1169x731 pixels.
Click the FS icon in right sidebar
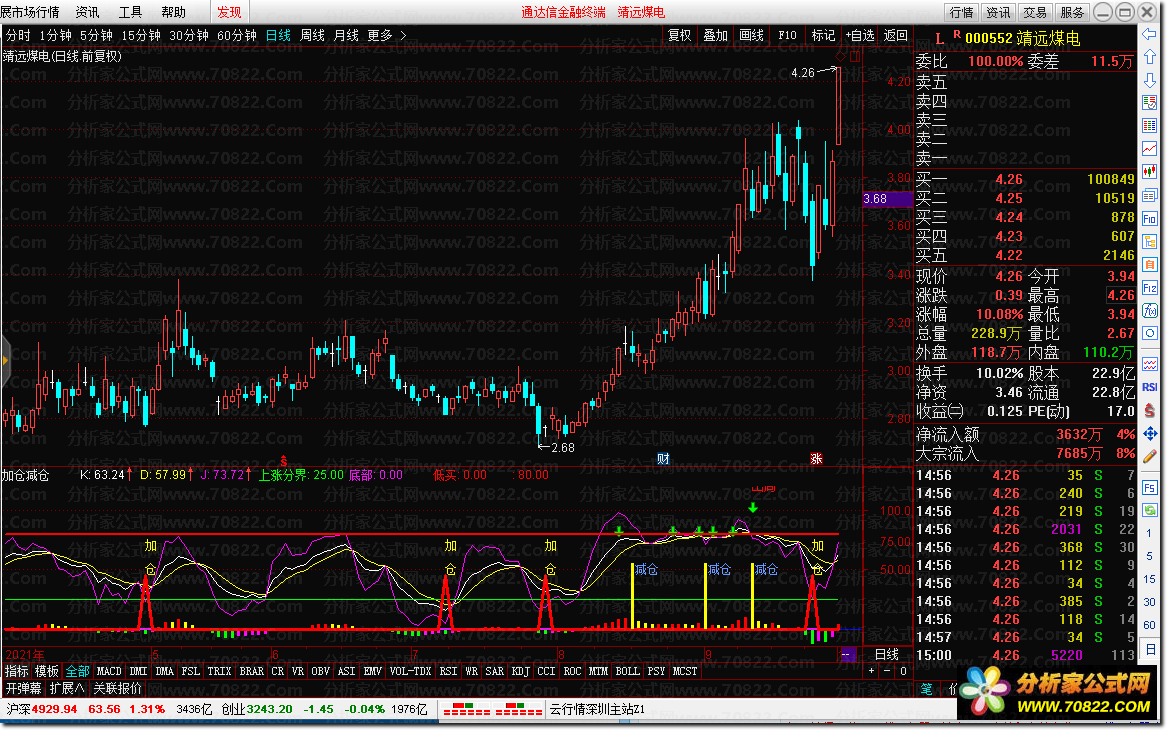1150,488
